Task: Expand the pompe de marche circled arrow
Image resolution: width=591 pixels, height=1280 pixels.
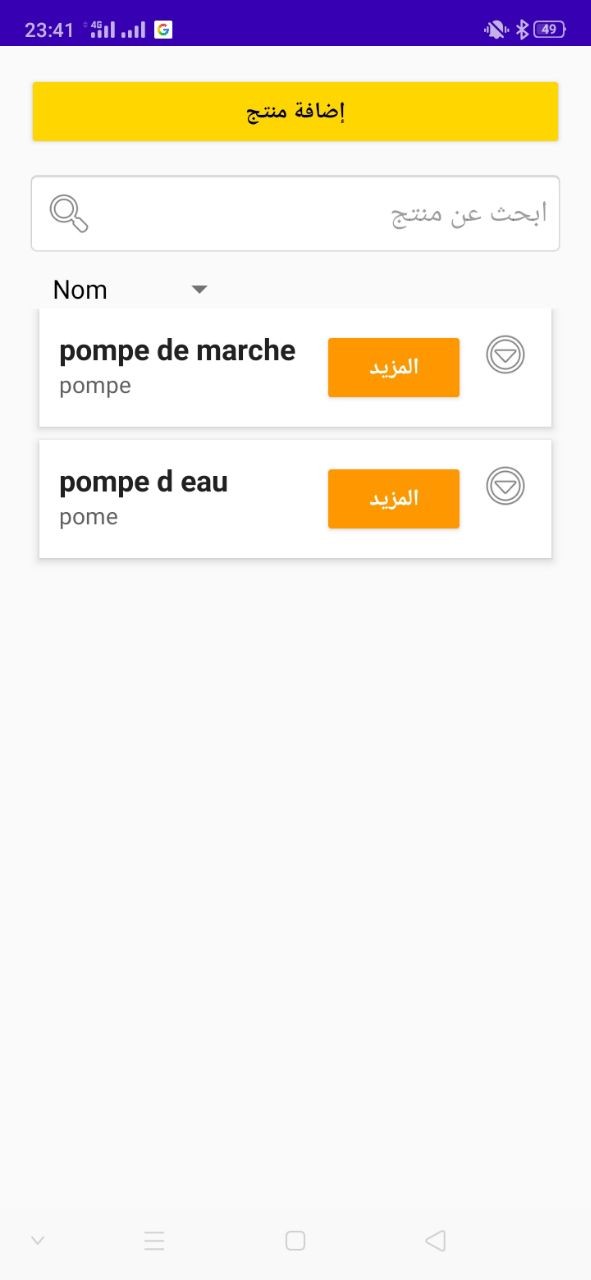Action: (505, 355)
